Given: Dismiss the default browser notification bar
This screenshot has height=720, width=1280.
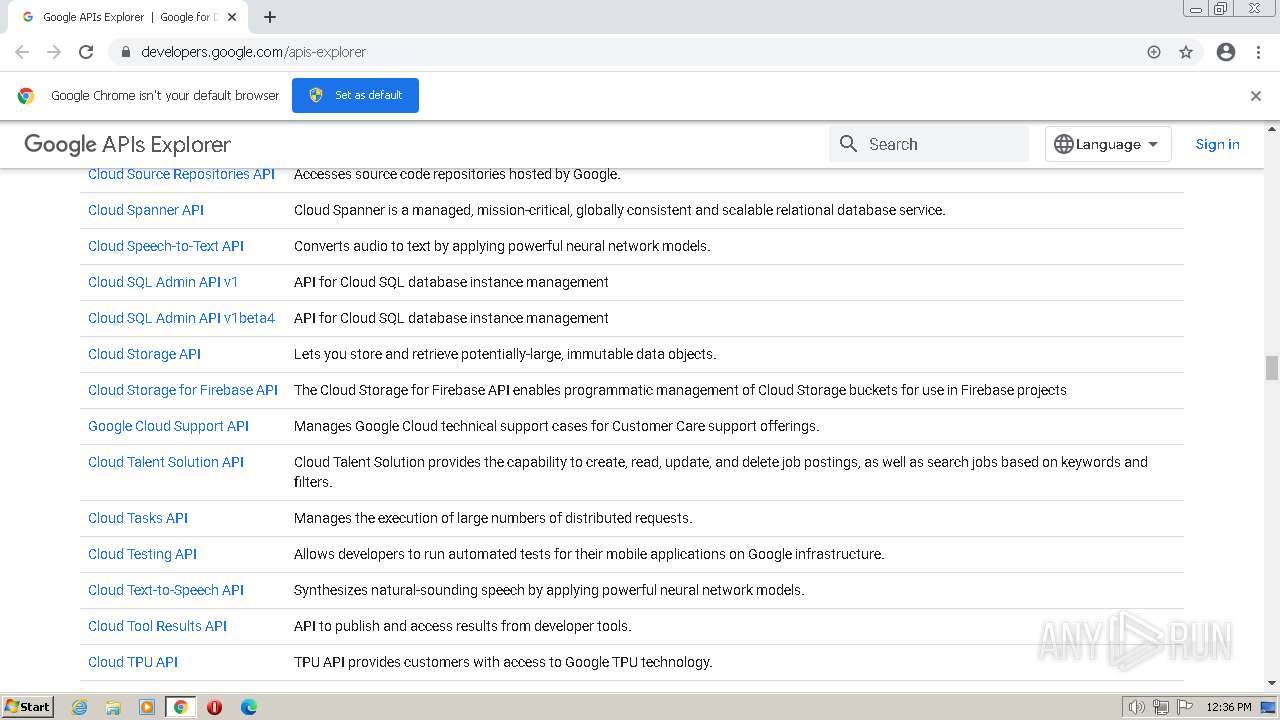Looking at the screenshot, I should [1256, 96].
